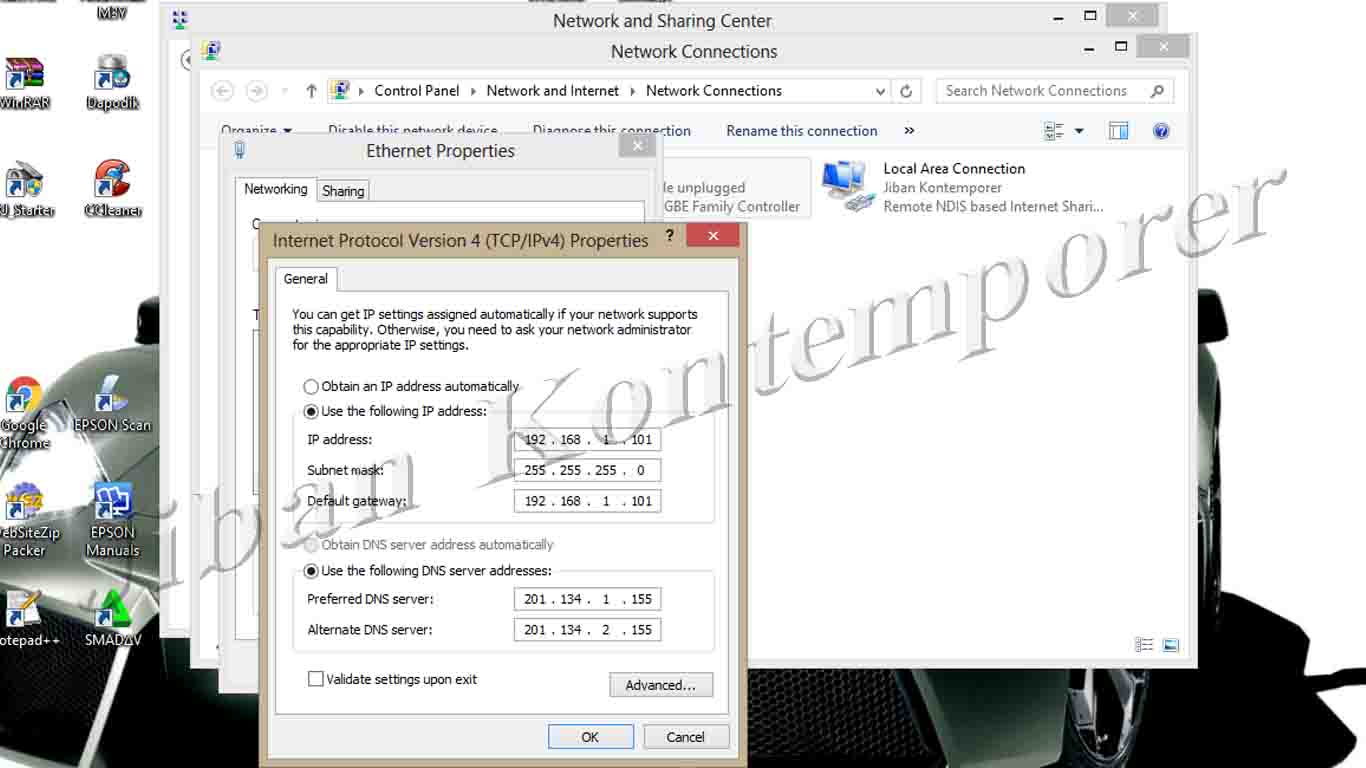Click the help question mark in IPv4 Properties
1366x768 pixels.
coord(669,236)
